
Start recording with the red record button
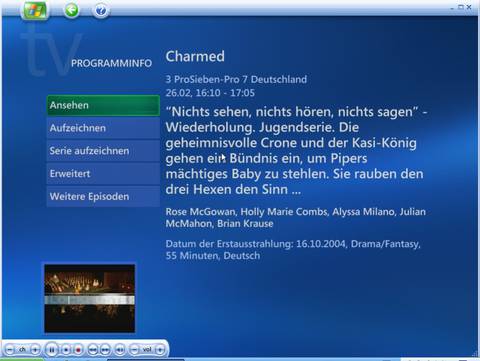click(x=78, y=350)
